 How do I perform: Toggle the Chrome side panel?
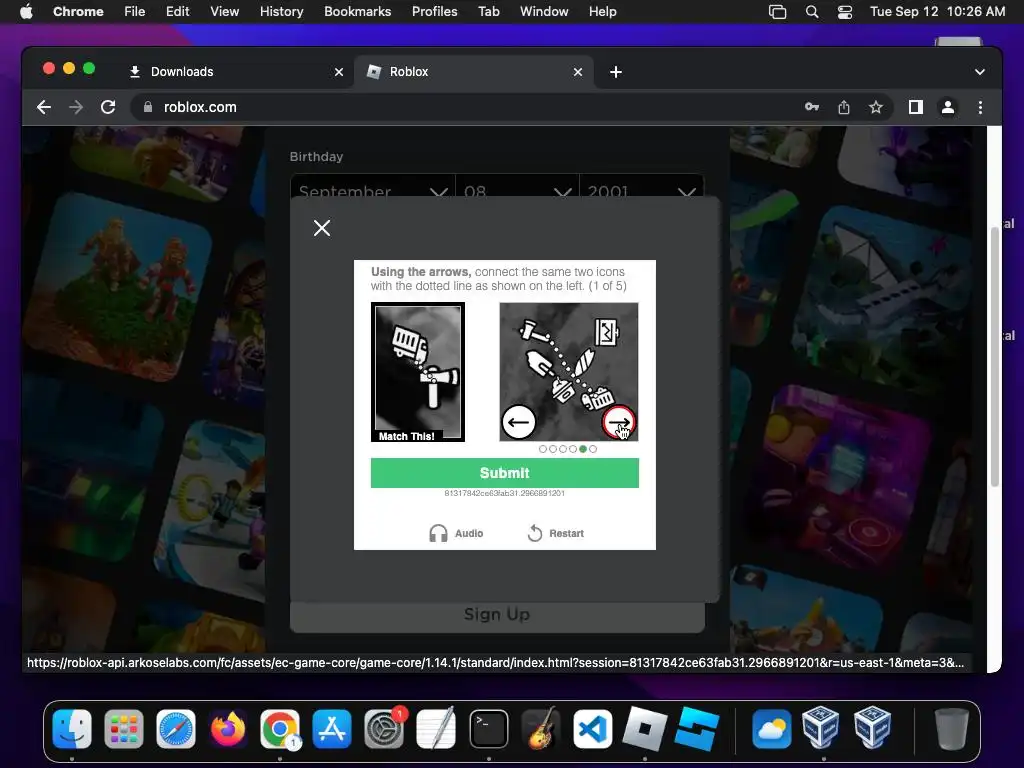click(x=916, y=107)
